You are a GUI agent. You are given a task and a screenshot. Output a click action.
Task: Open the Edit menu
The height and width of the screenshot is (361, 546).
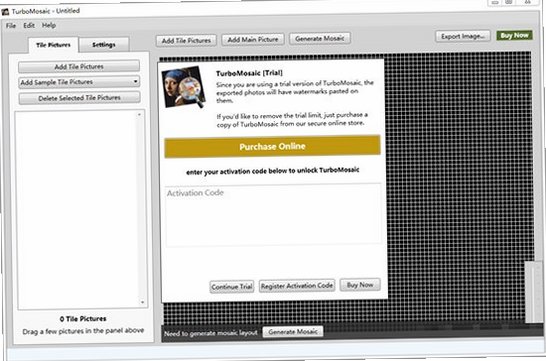(29, 25)
